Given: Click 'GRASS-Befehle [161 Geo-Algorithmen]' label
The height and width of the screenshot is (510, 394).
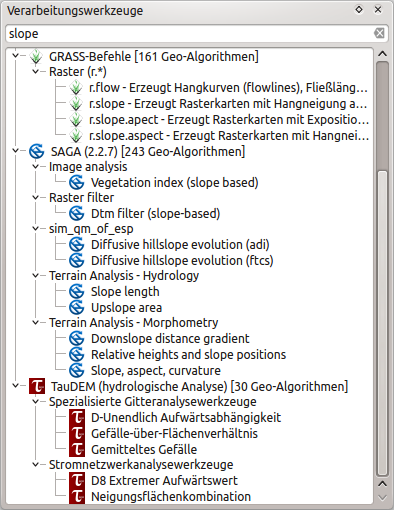Looking at the screenshot, I should click(154, 56).
